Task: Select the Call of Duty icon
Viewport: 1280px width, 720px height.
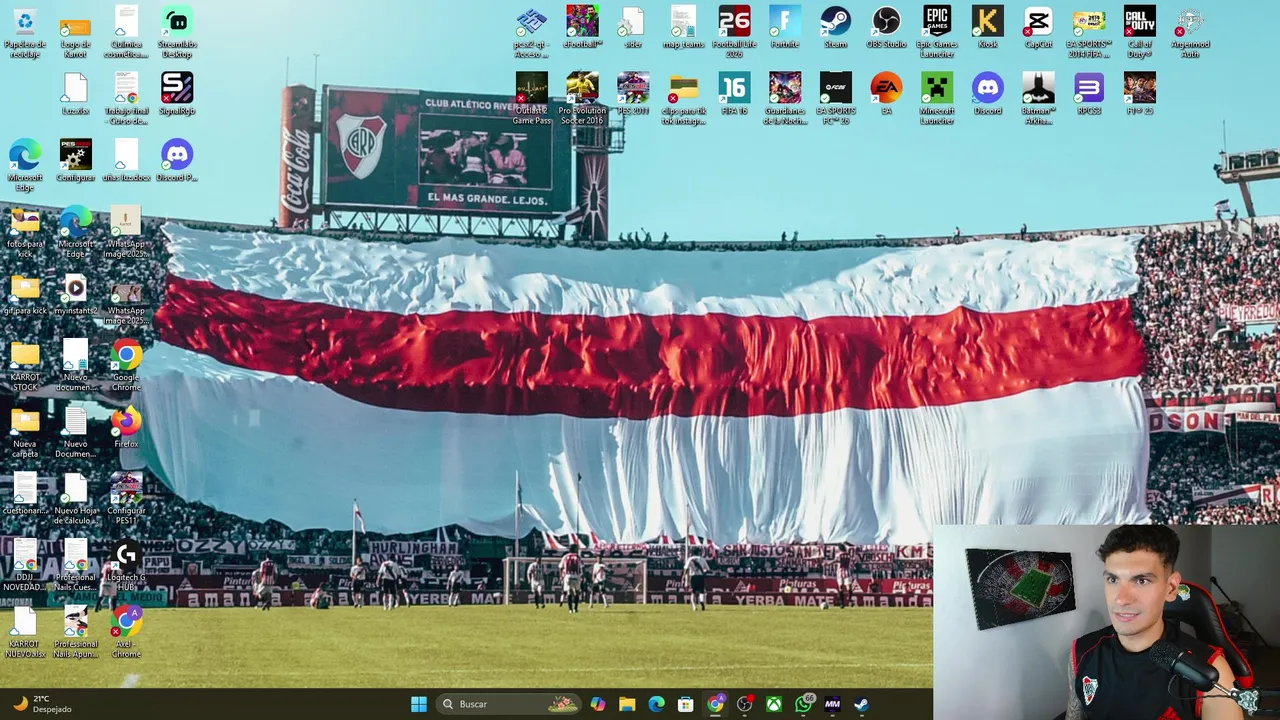Action: pyautogui.click(x=1140, y=32)
